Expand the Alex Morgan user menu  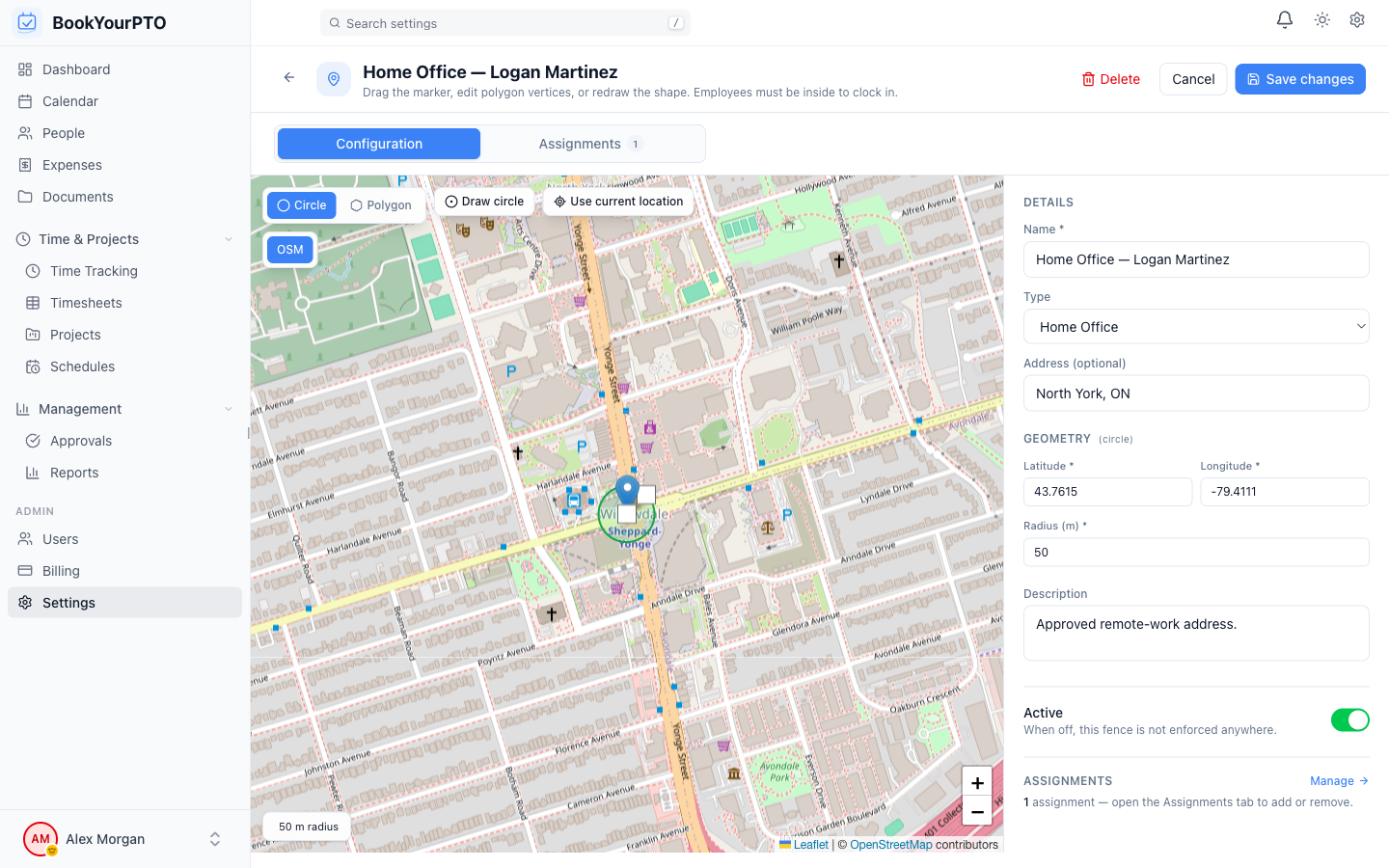[x=215, y=839]
